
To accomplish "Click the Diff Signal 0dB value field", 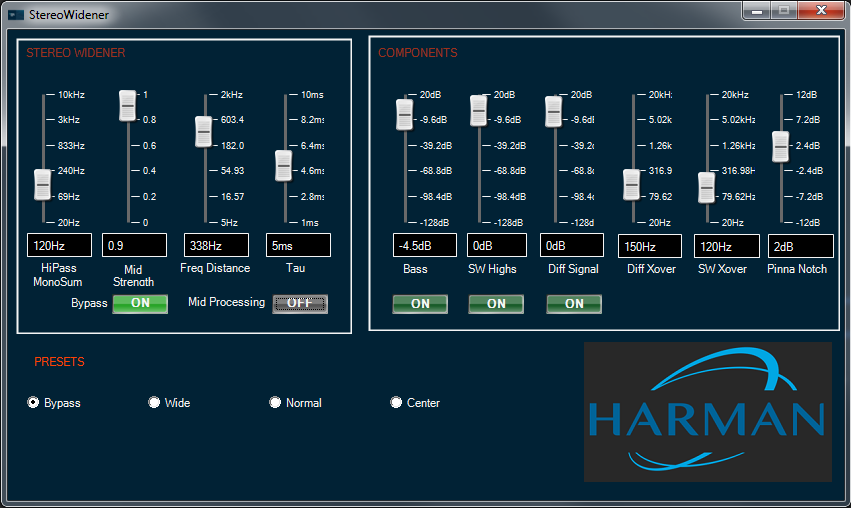I will (572, 245).
